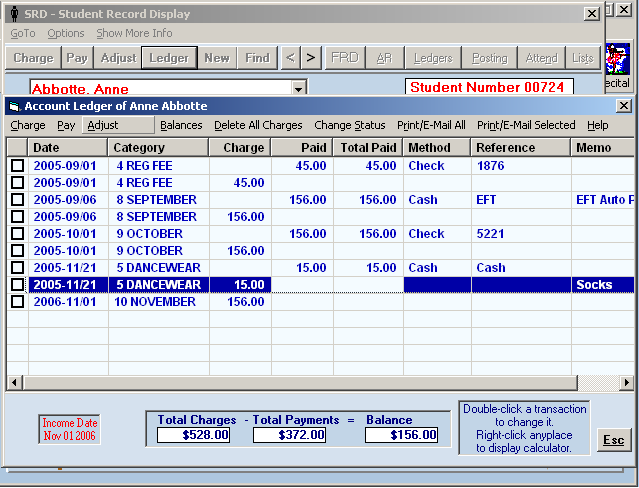
Task: Click the Ledger toolbar button
Action: 169,58
